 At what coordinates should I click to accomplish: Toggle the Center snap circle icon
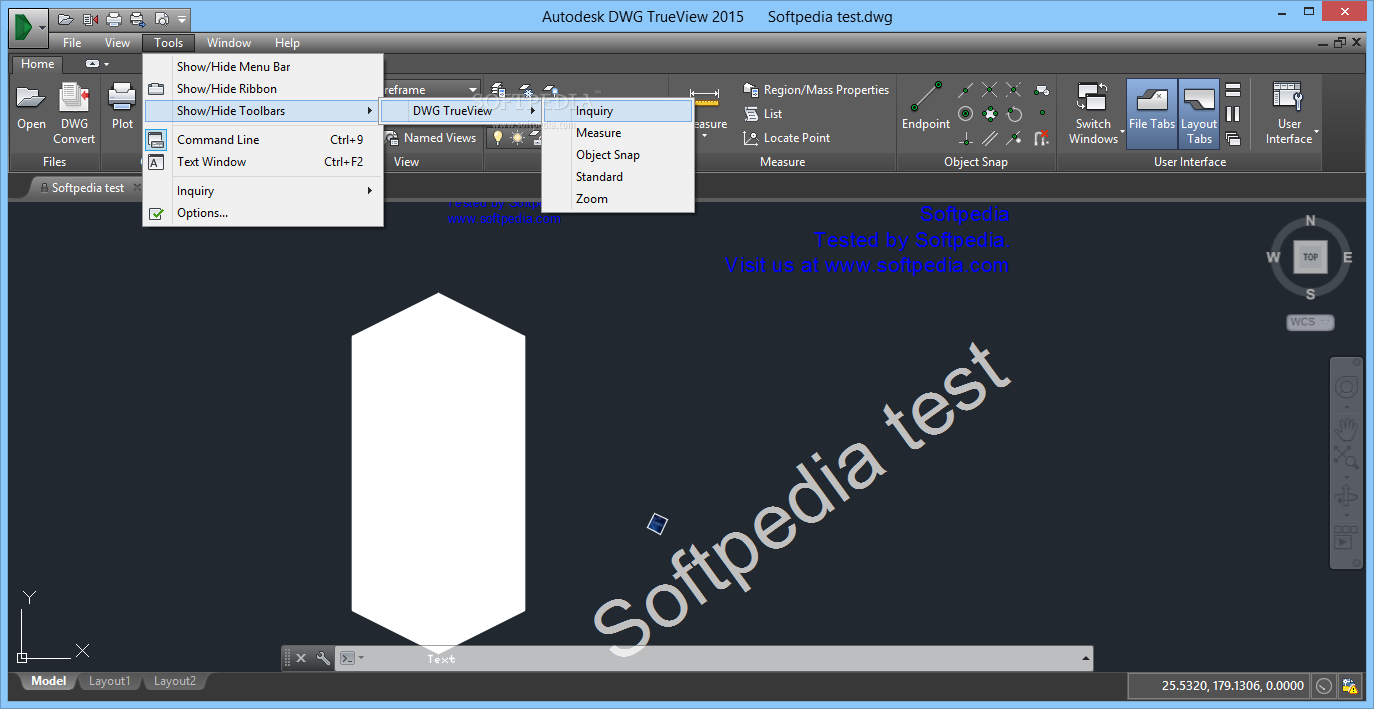[965, 114]
